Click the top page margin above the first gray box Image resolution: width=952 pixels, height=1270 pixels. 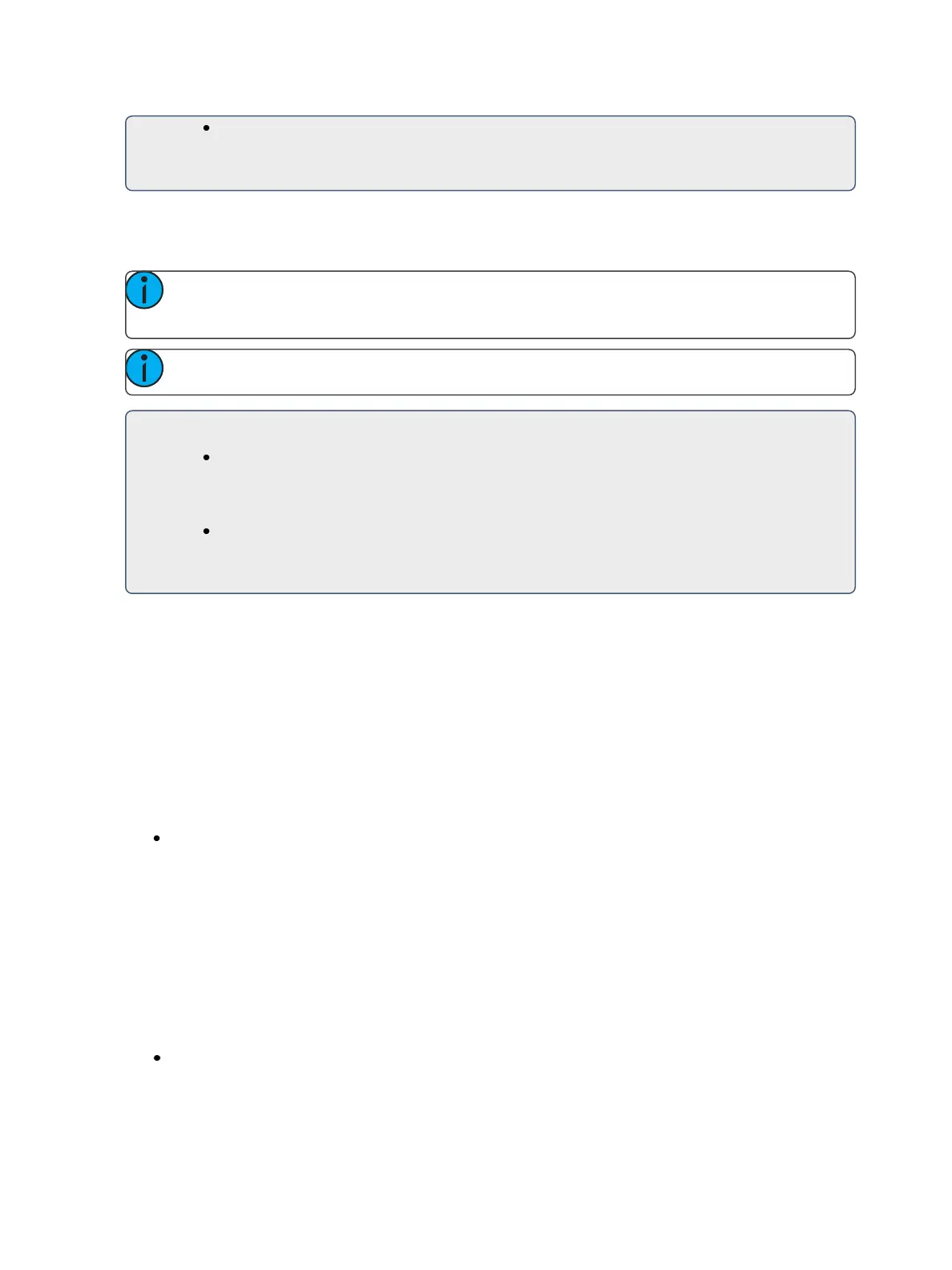pyautogui.click(x=490, y=56)
